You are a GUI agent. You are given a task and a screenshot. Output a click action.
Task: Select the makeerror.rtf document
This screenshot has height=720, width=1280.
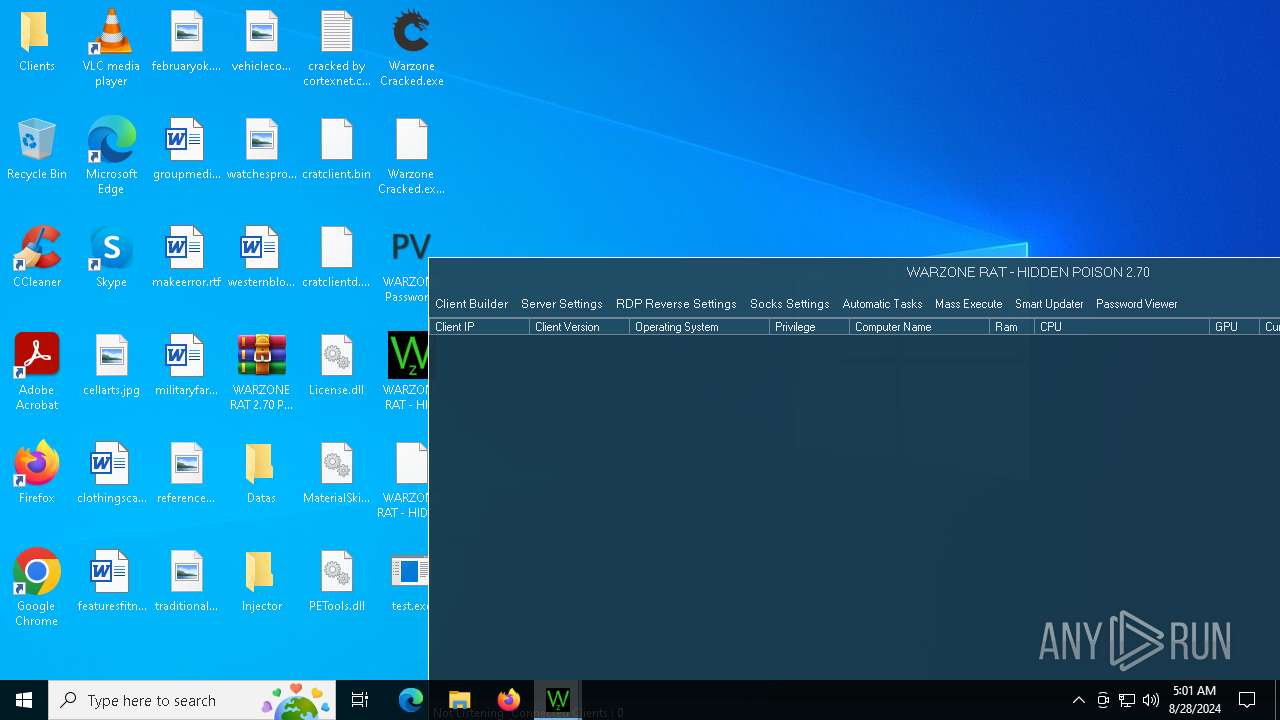click(186, 258)
